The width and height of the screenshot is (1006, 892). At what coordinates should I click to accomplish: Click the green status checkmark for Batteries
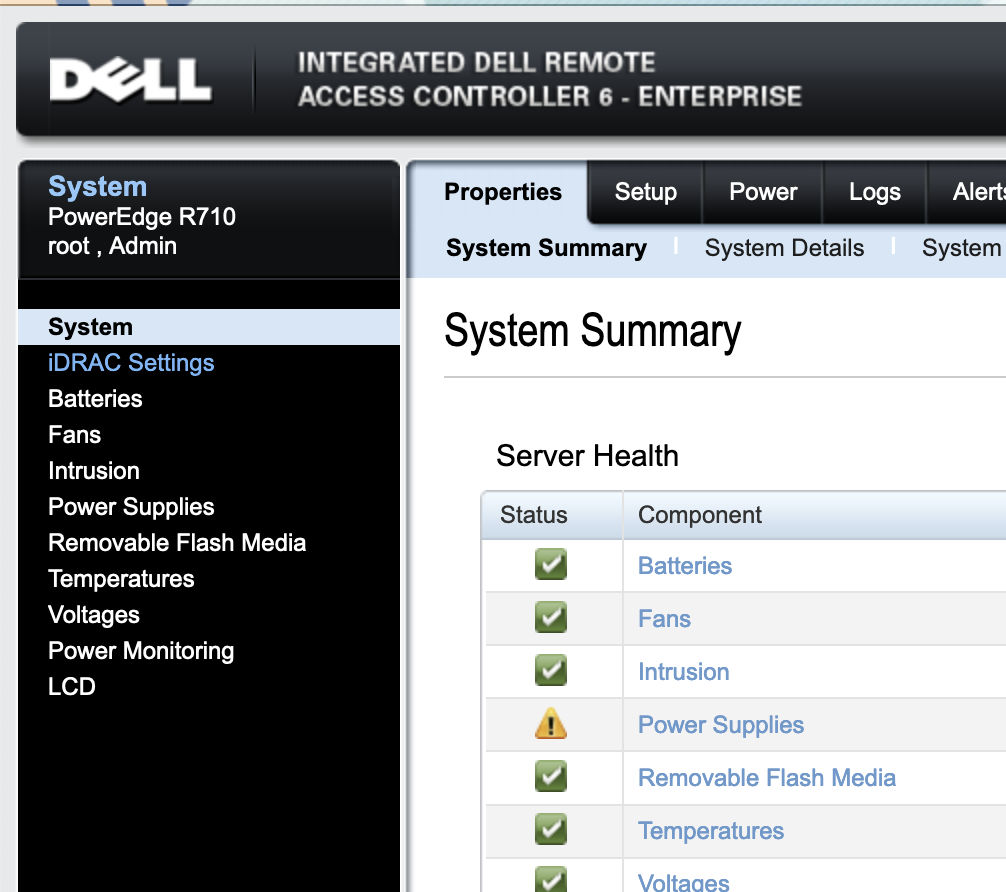pos(552,565)
